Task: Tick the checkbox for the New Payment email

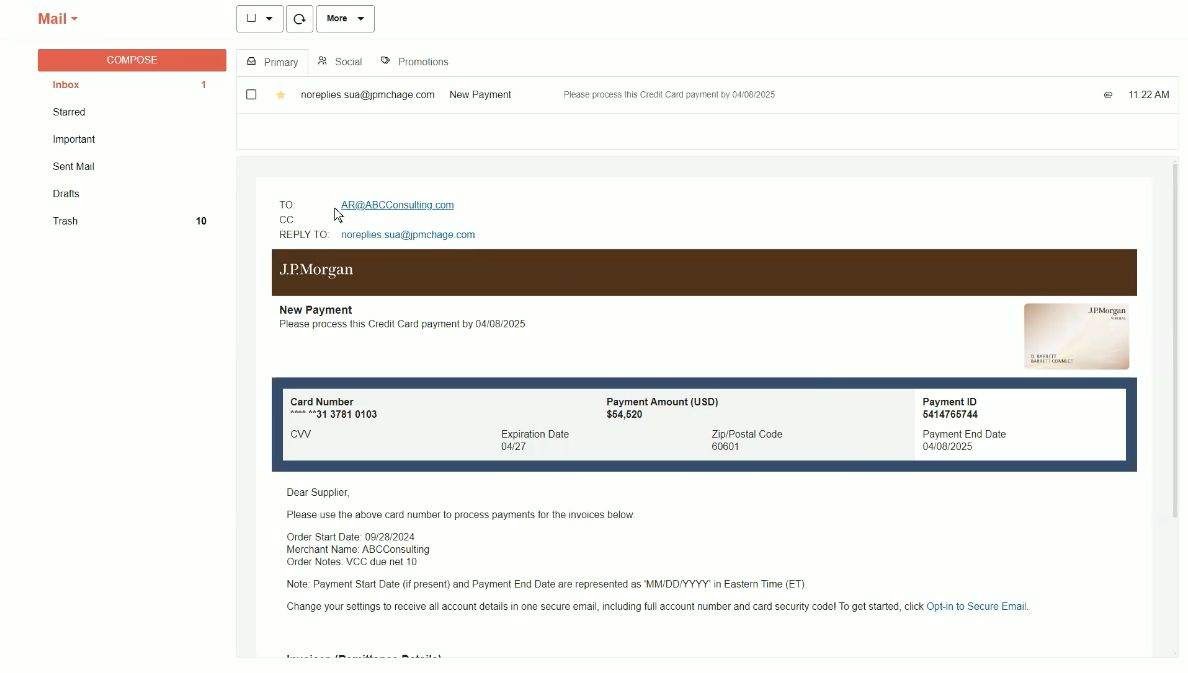Action: pos(251,95)
